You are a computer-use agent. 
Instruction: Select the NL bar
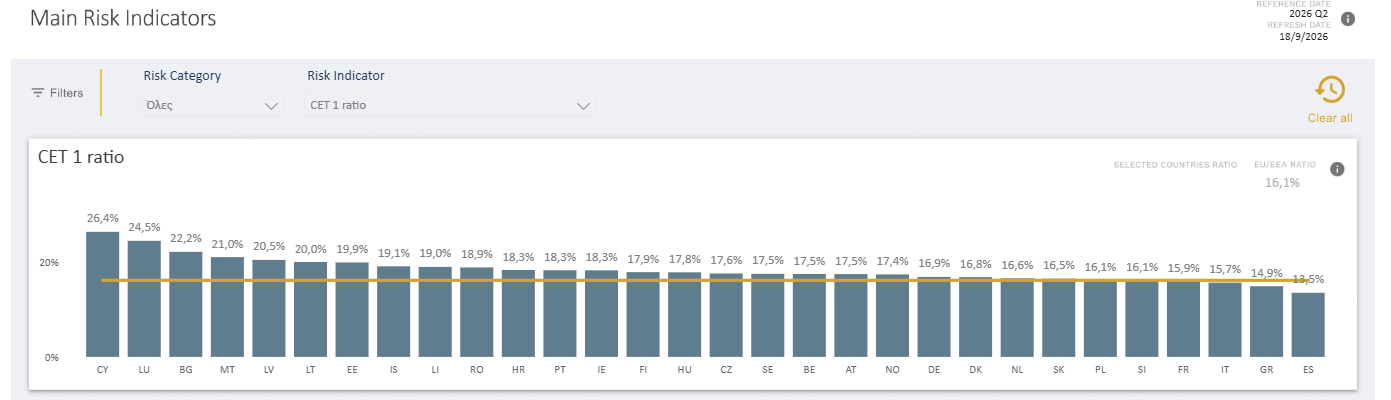pyautogui.click(x=1017, y=317)
